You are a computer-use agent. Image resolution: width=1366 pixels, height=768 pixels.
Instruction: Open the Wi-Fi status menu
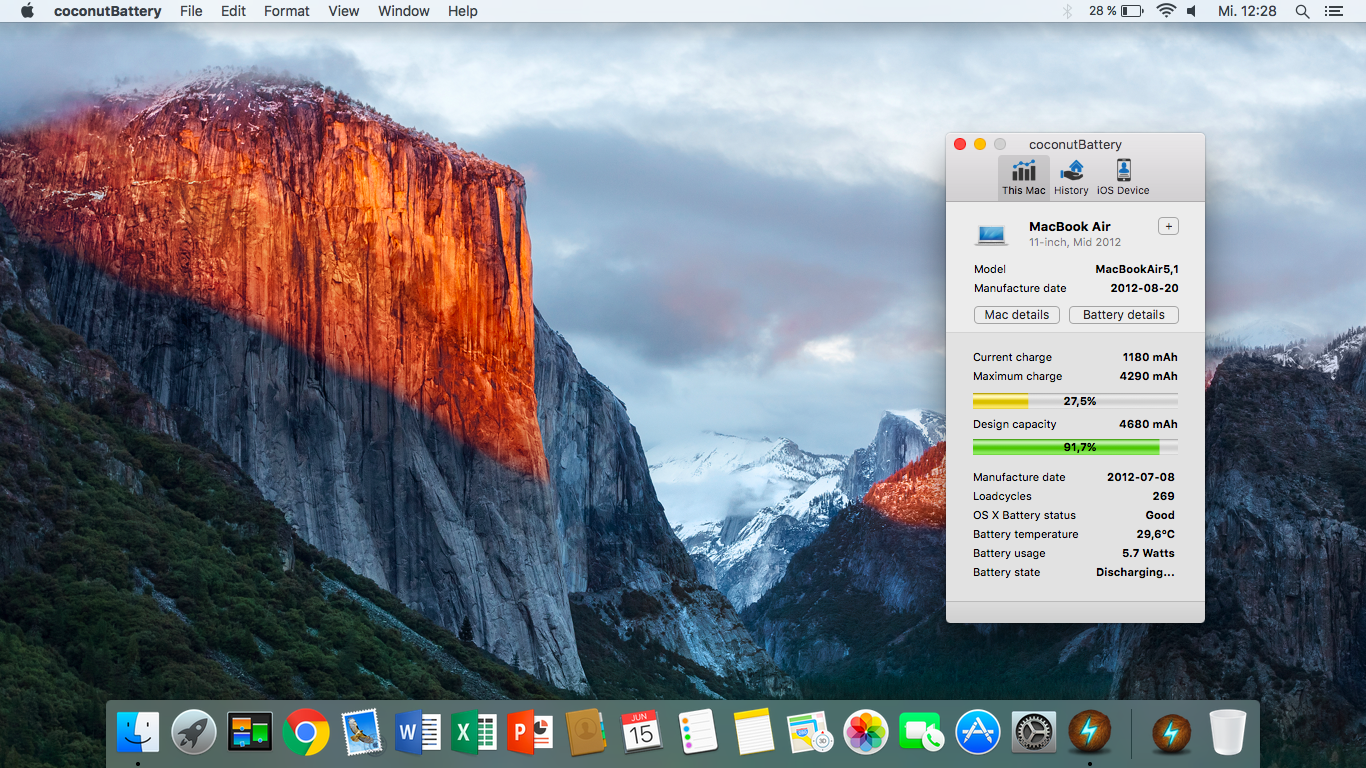(x=1166, y=11)
